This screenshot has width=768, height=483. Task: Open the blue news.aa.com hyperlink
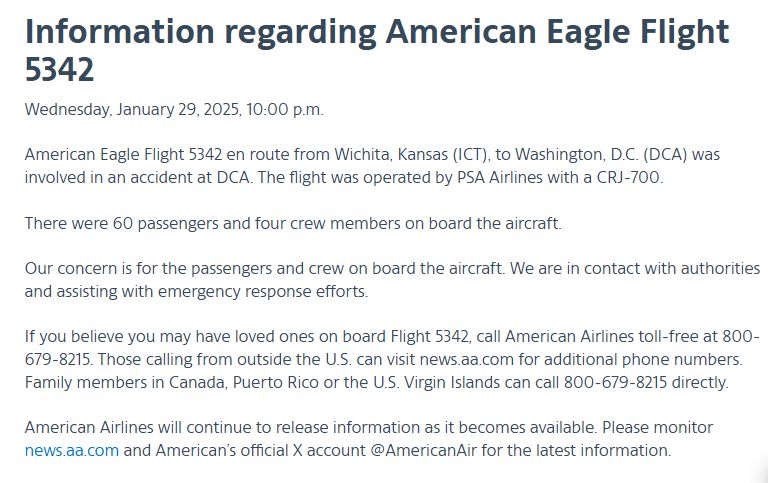(71, 450)
